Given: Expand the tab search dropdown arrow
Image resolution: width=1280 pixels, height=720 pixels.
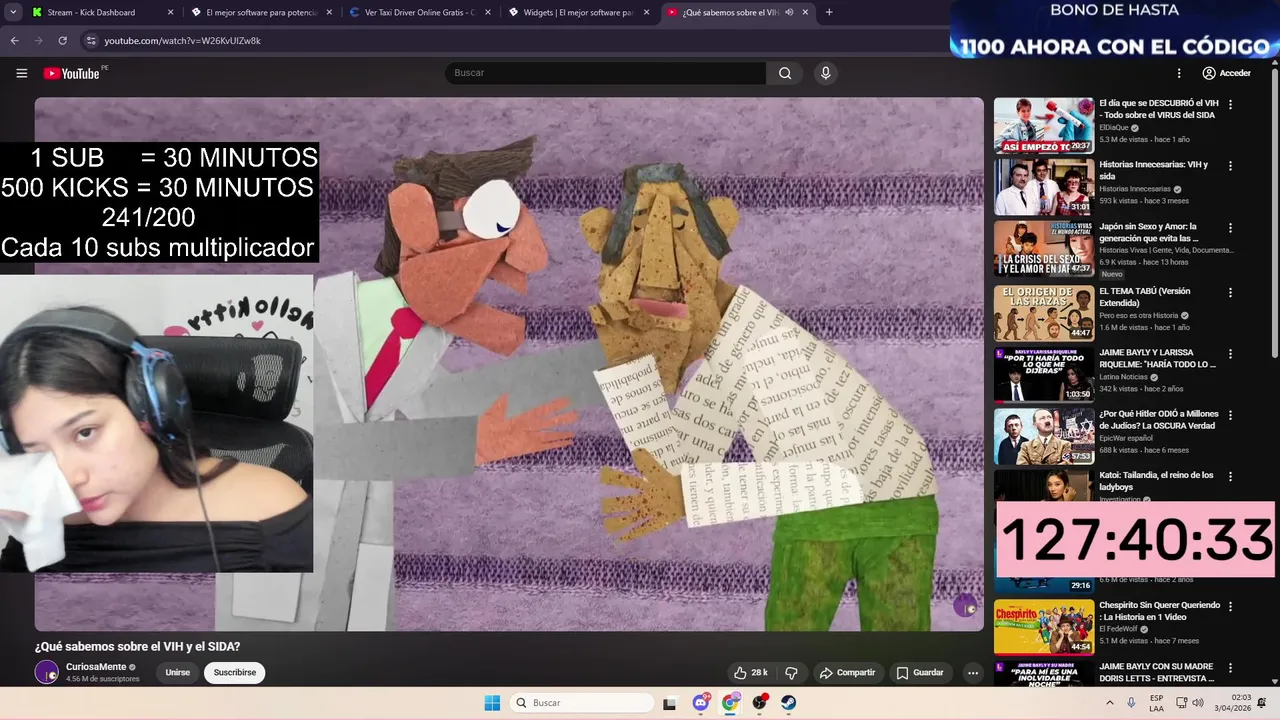Looking at the screenshot, I should click(x=14, y=12).
